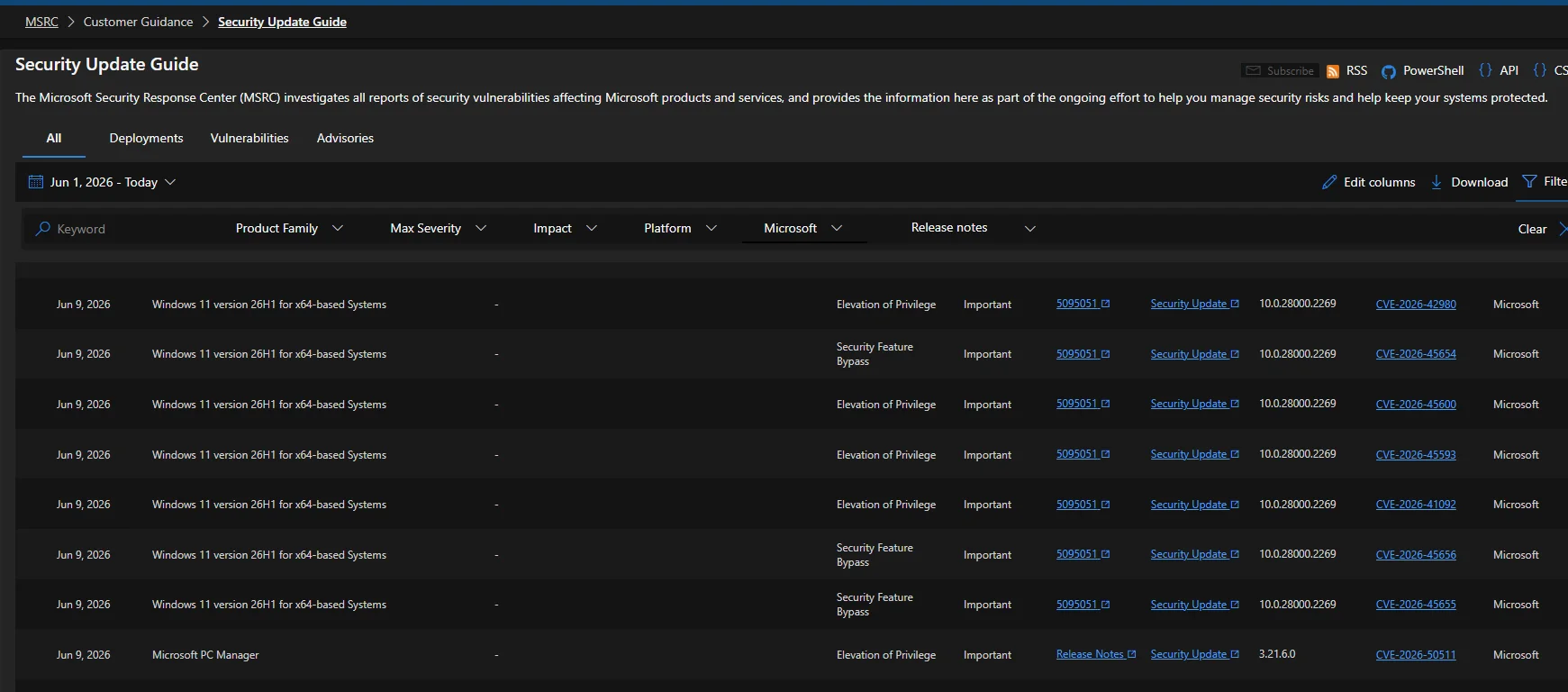
Task: Open article 5095051 in CVE-2026-45655 row
Action: coord(1076,605)
